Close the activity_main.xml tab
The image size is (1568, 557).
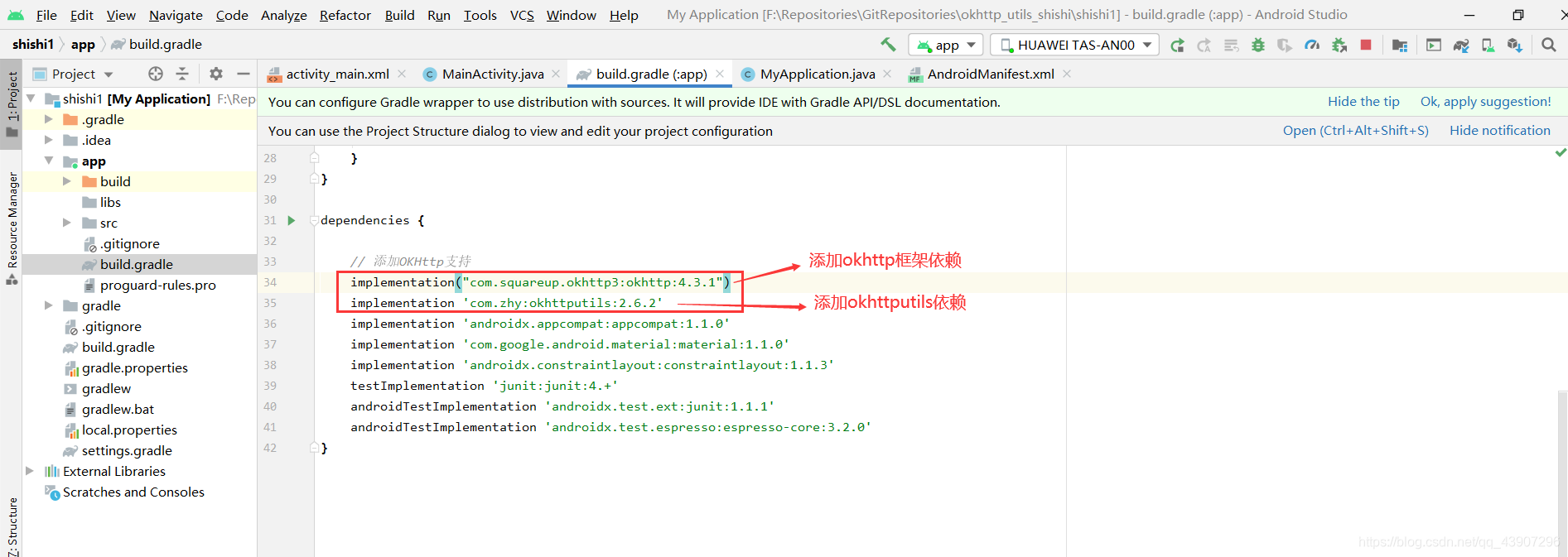click(402, 74)
